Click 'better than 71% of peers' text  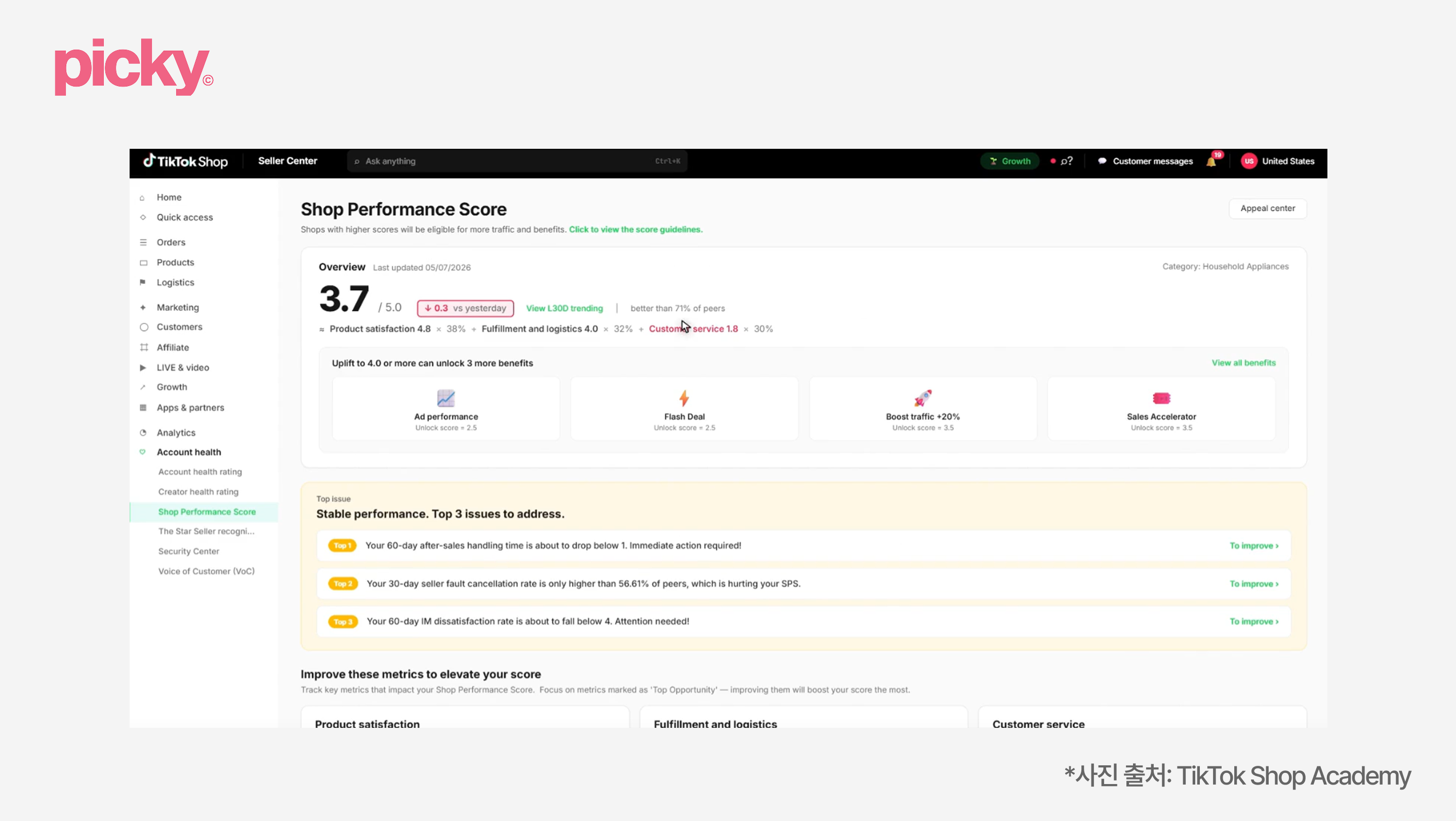point(677,309)
